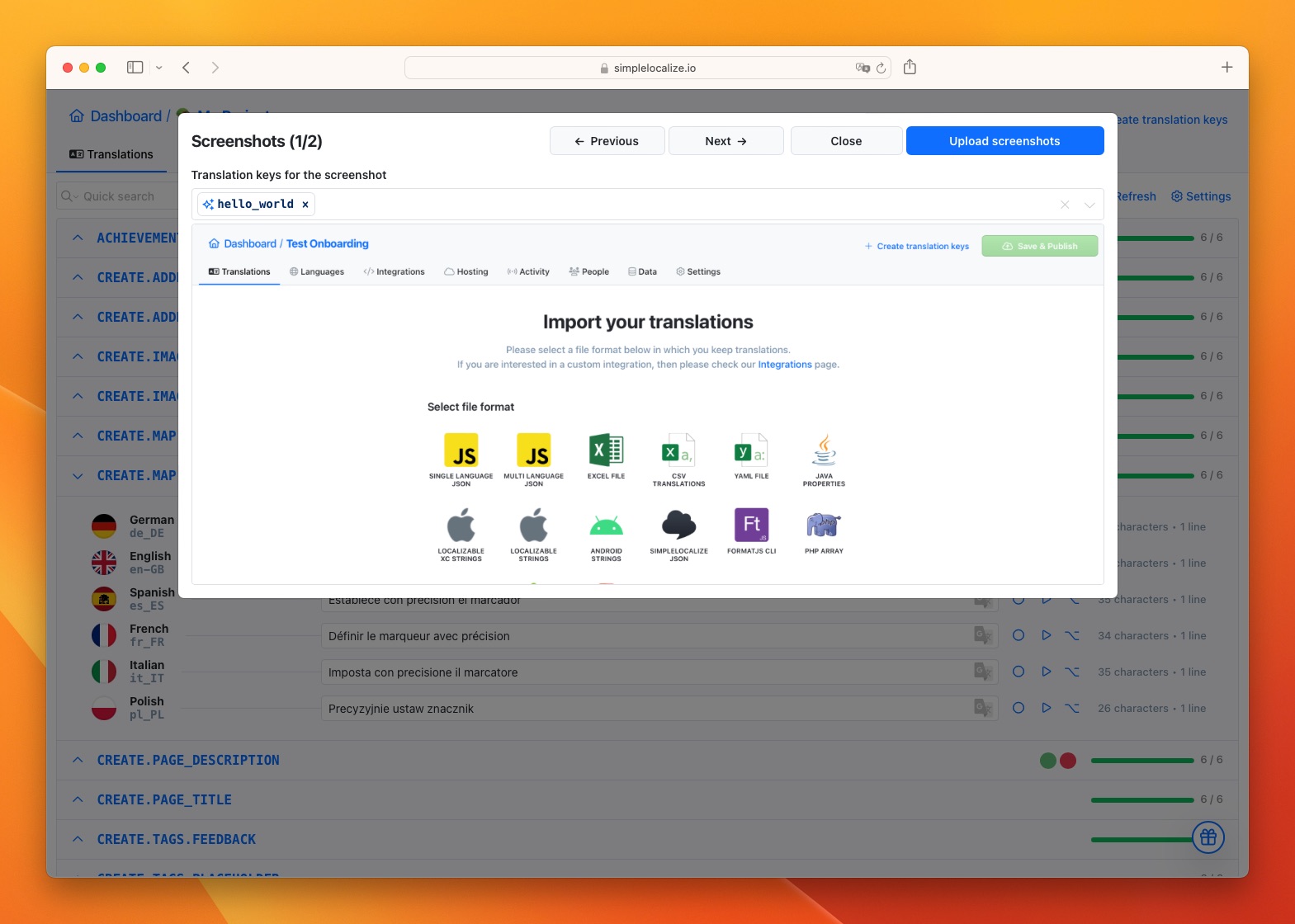Open a new Safari tab with plus
1295x924 pixels.
pos(1226,68)
